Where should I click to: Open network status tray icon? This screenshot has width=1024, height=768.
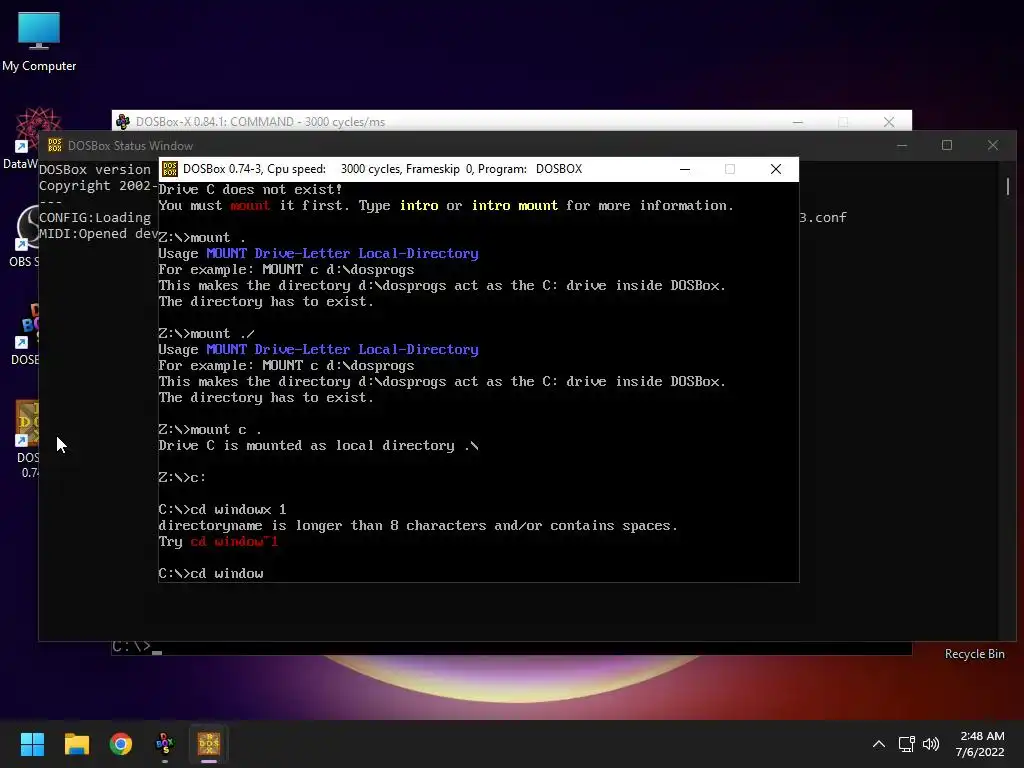pyautogui.click(x=906, y=744)
